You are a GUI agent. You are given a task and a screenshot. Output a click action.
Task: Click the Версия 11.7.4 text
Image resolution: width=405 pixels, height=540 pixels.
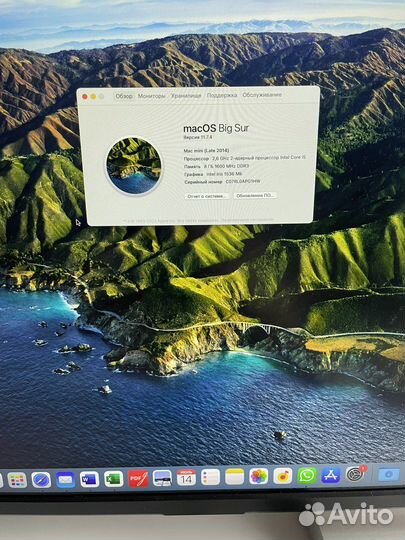point(198,137)
